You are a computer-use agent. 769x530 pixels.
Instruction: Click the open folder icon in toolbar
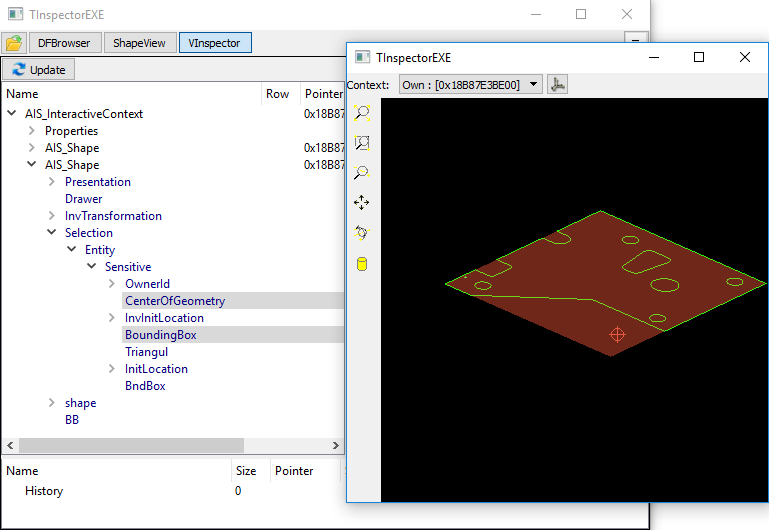pos(14,43)
